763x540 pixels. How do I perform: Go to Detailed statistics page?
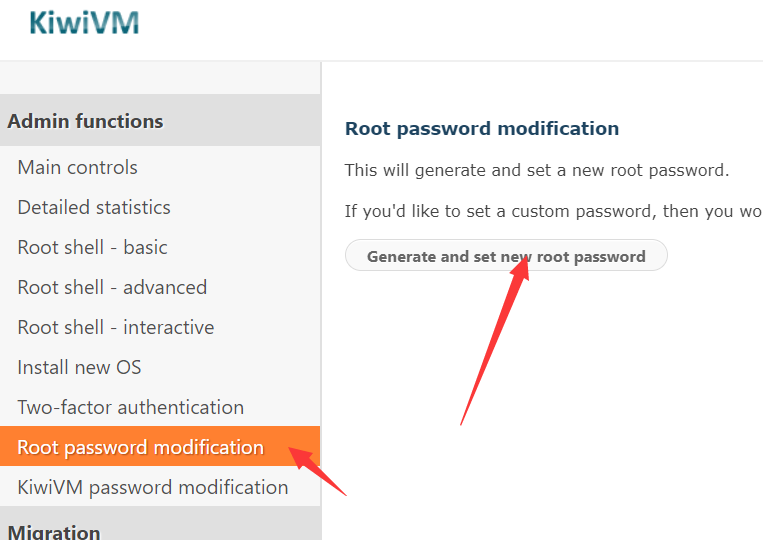coord(94,207)
